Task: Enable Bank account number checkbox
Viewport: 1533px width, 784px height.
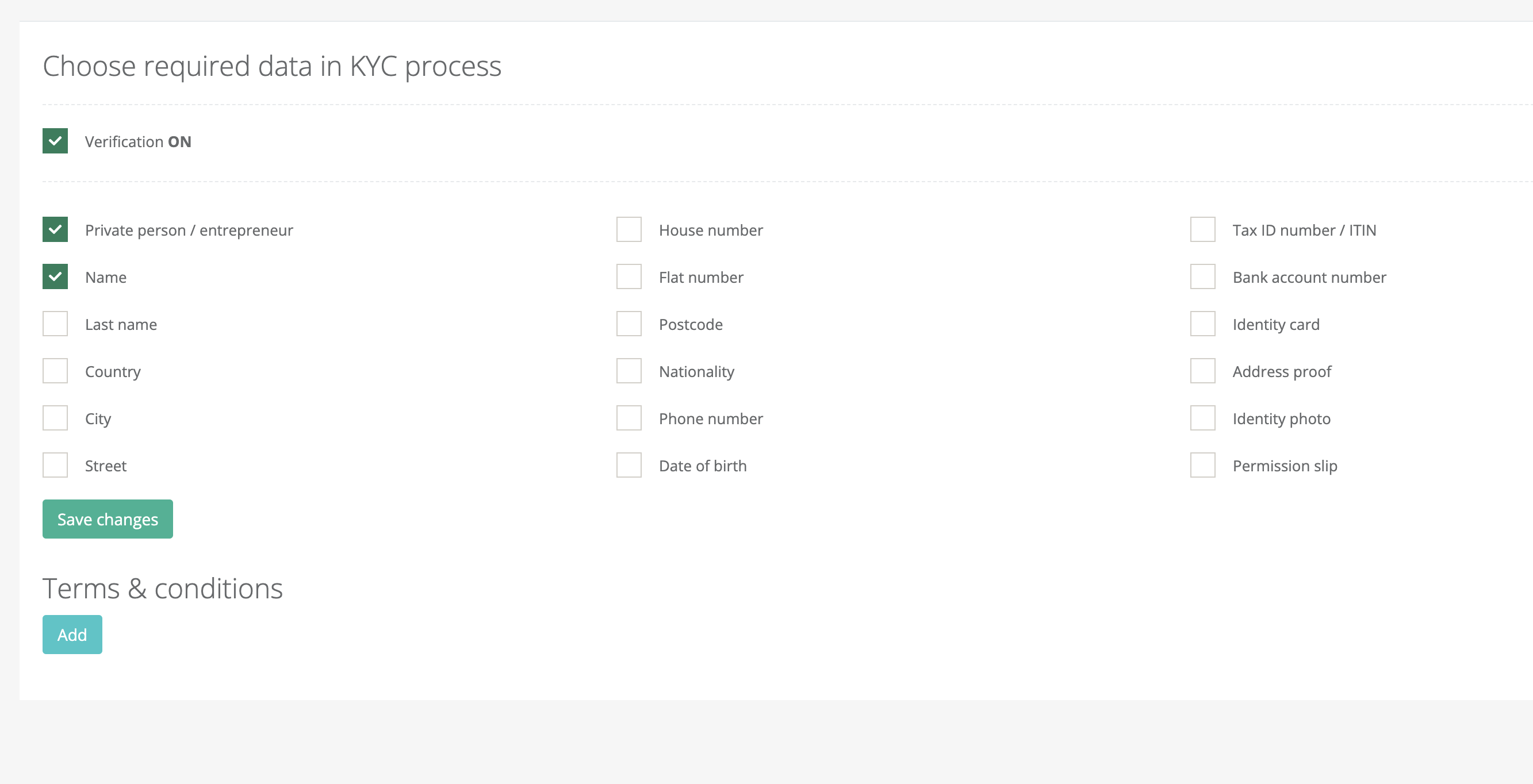Action: 1202,276
